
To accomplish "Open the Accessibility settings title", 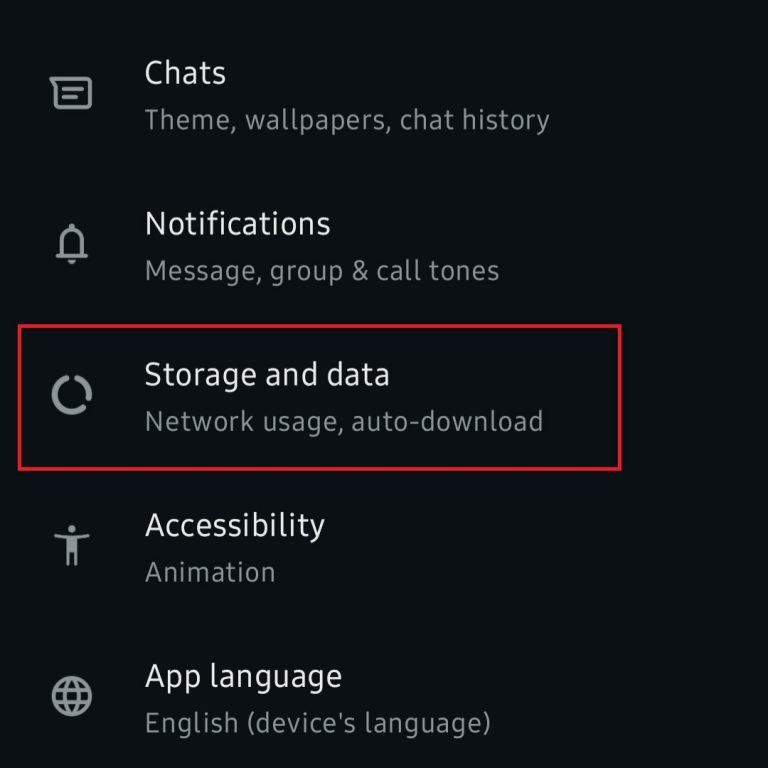I will click(235, 525).
